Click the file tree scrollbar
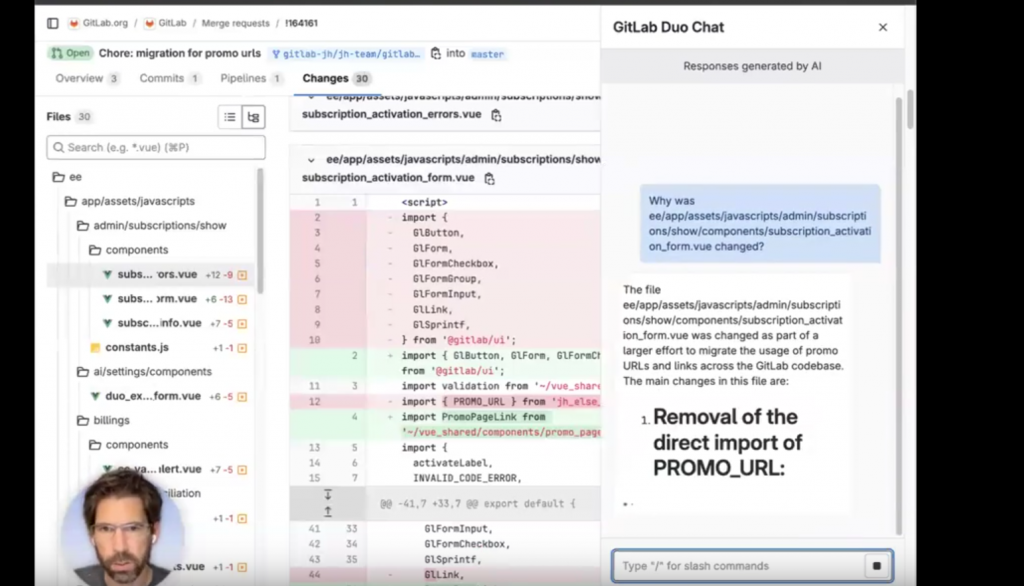The image size is (1024, 586). [260, 231]
